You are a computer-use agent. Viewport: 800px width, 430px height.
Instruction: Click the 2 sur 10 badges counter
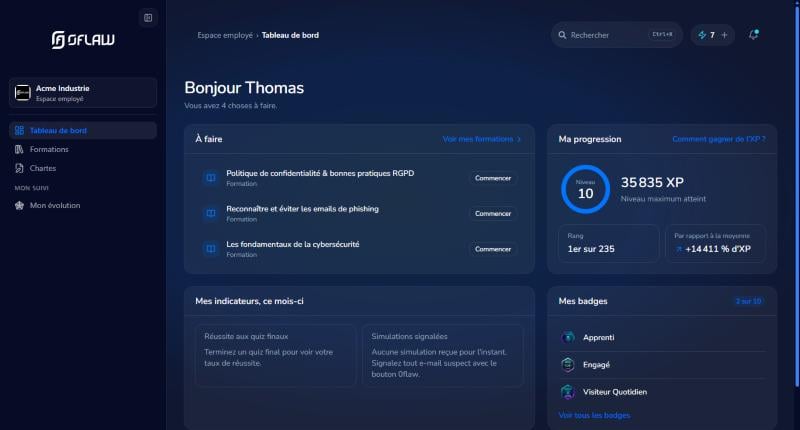click(748, 301)
